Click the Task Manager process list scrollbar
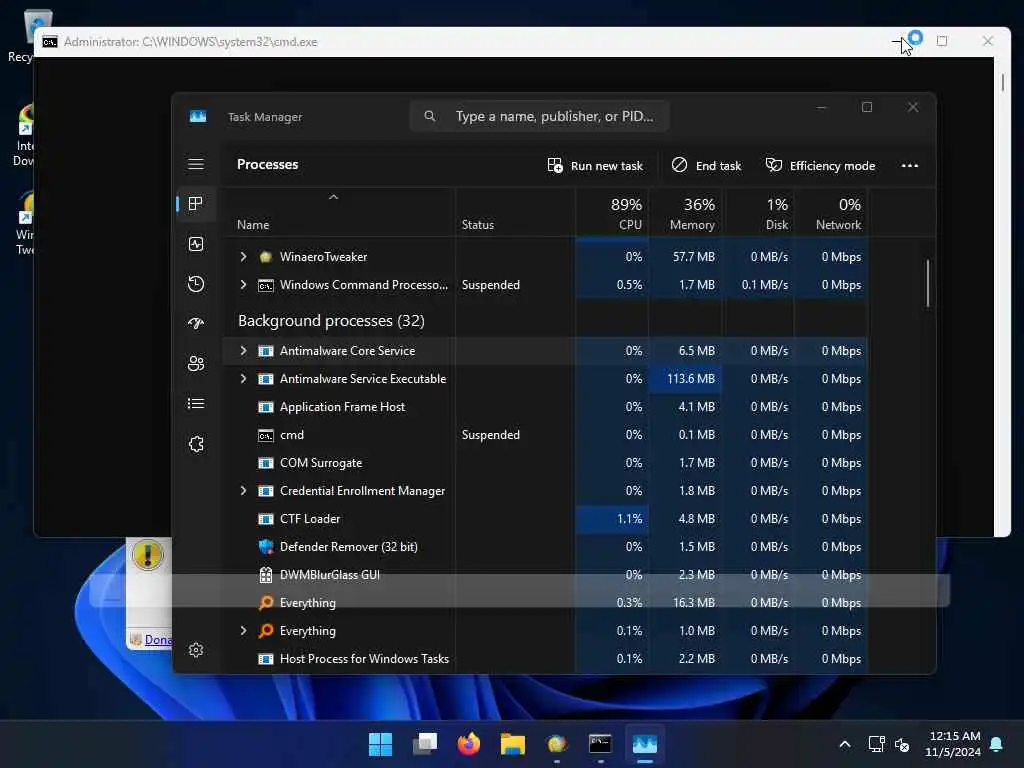The image size is (1024, 768). (927, 283)
